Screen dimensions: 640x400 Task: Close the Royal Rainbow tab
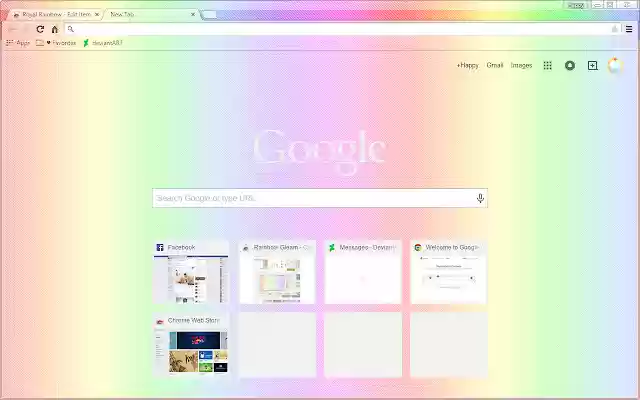point(97,14)
